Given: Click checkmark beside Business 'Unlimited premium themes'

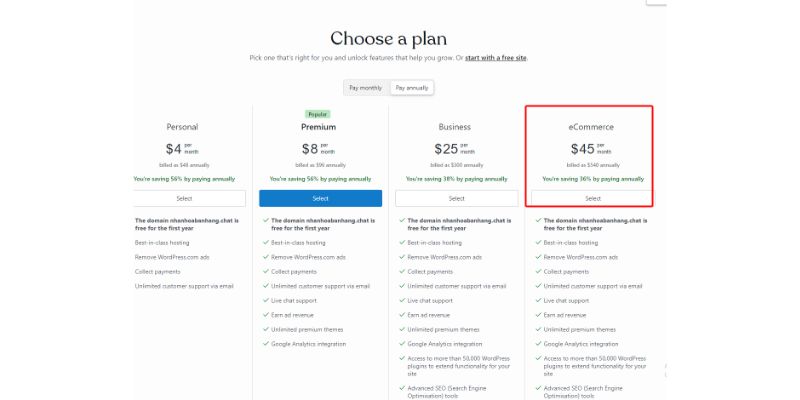Looking at the screenshot, I should click(402, 330).
